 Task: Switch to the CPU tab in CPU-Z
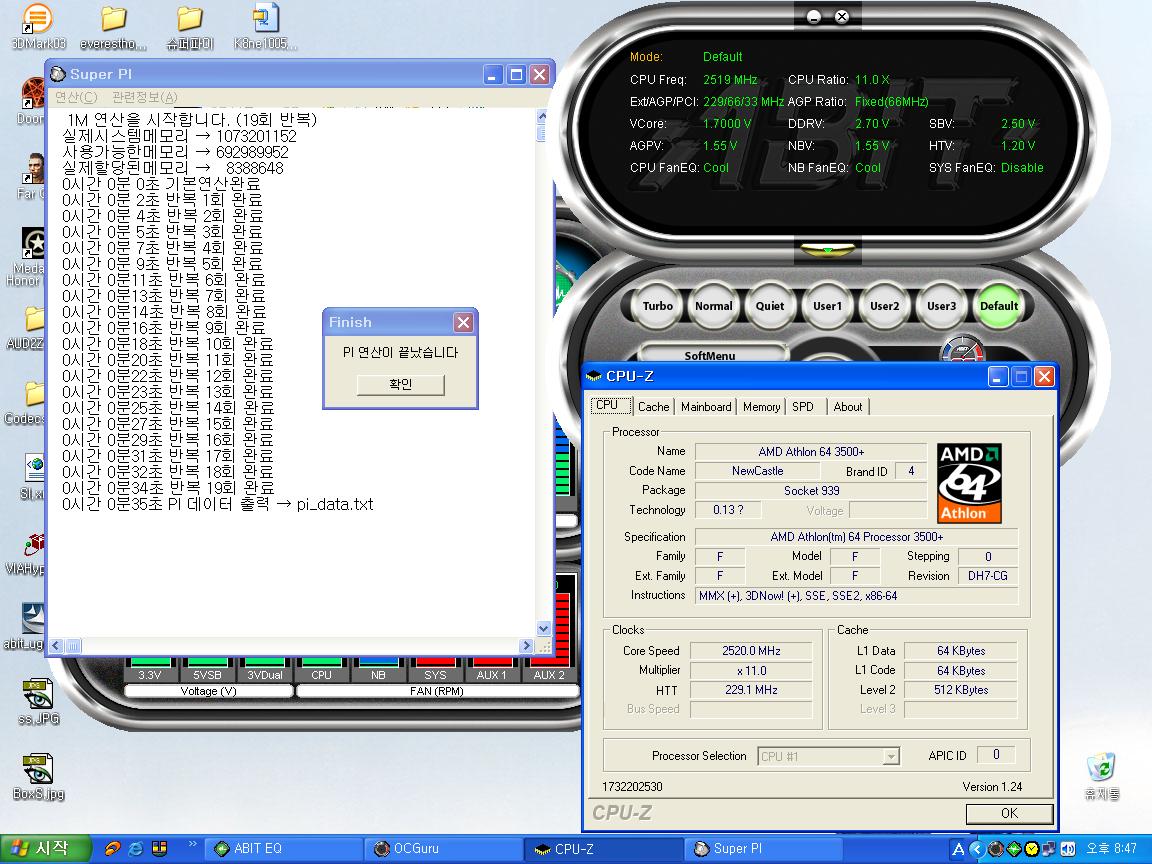pos(608,406)
